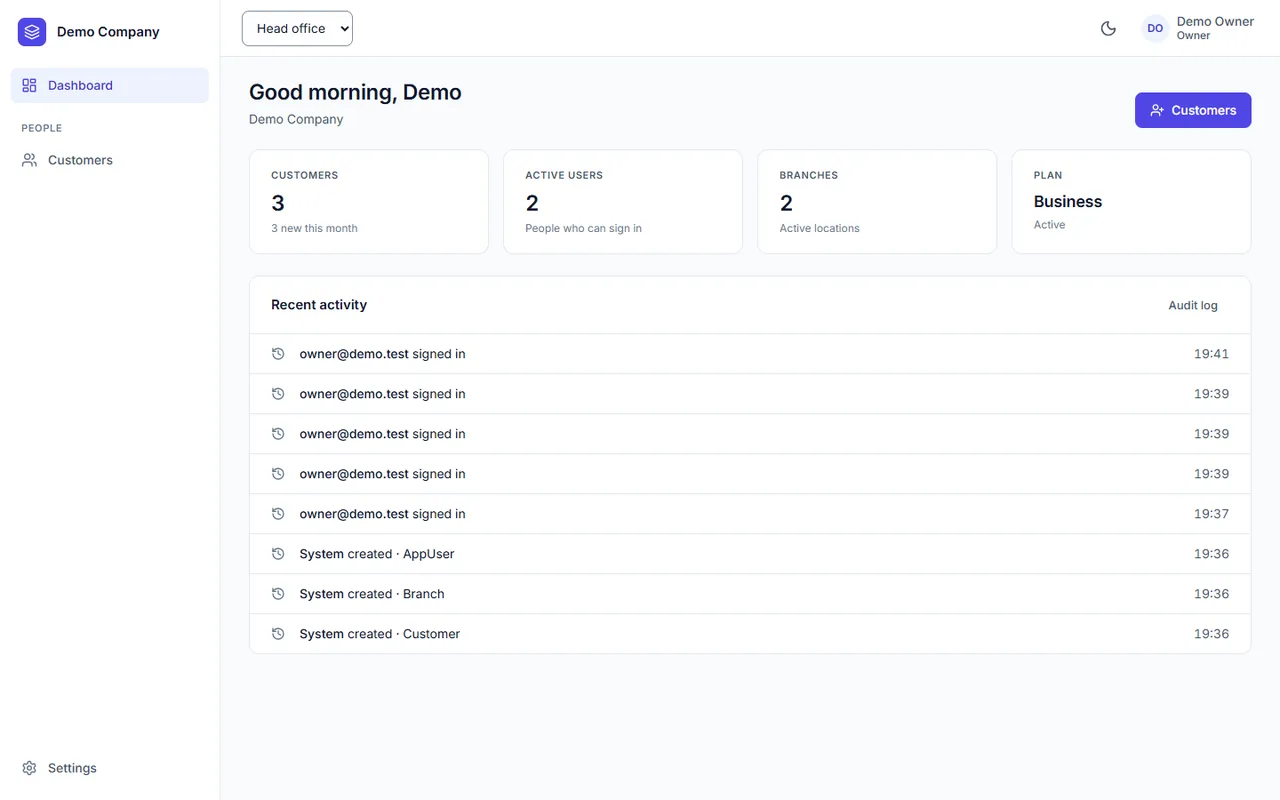This screenshot has height=800, width=1280.
Task: Click history icon in the 19:37 sign-in row
Action: [278, 514]
